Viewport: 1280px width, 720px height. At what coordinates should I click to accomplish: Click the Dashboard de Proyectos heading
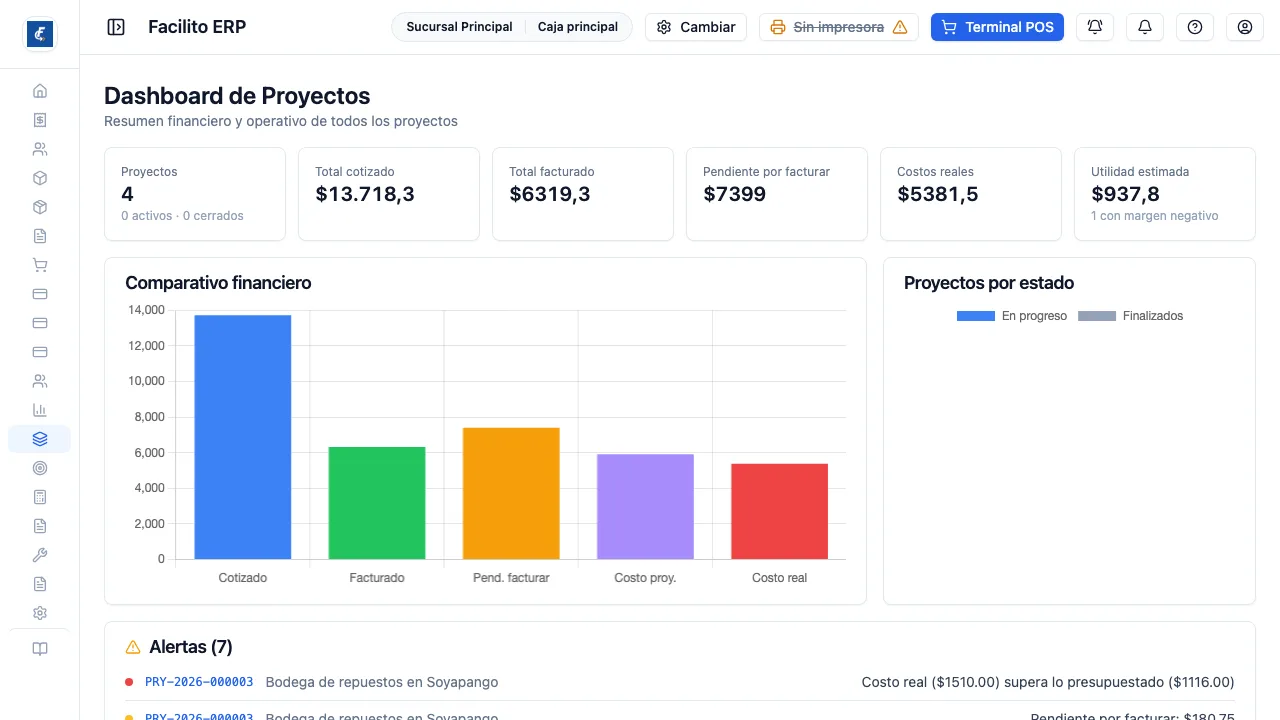click(237, 96)
